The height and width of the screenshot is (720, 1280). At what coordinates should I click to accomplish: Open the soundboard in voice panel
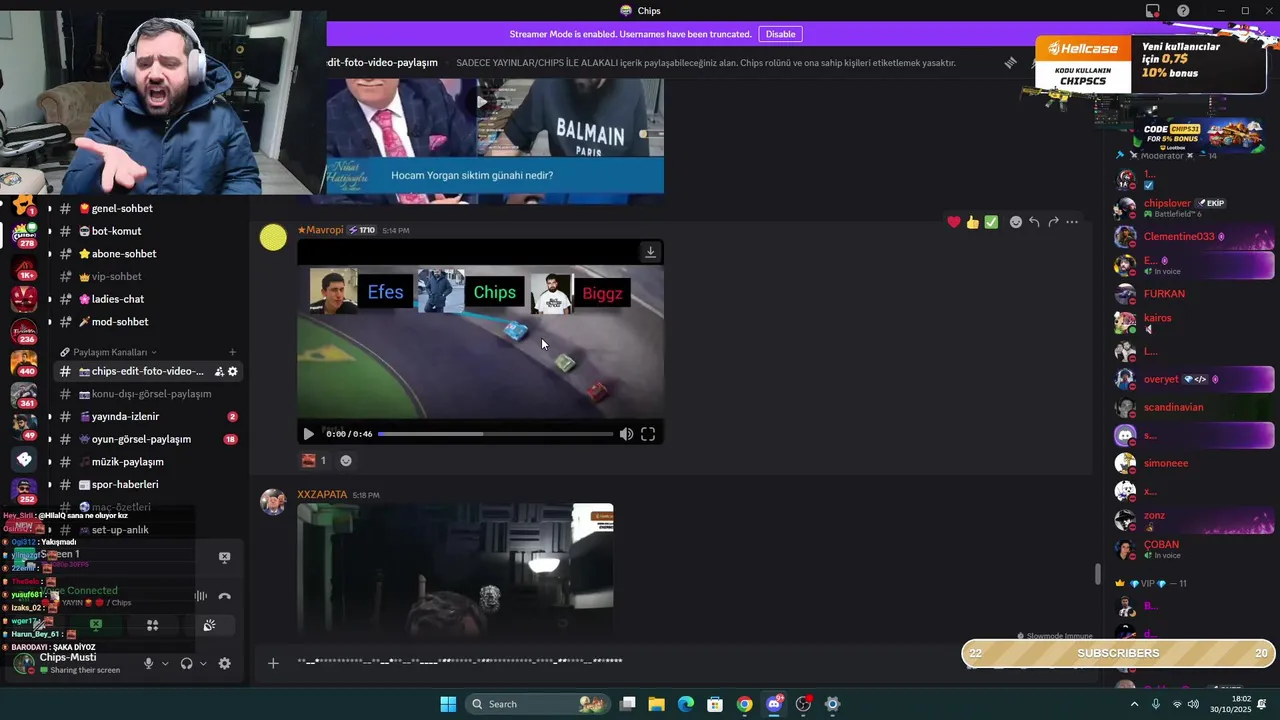209,625
